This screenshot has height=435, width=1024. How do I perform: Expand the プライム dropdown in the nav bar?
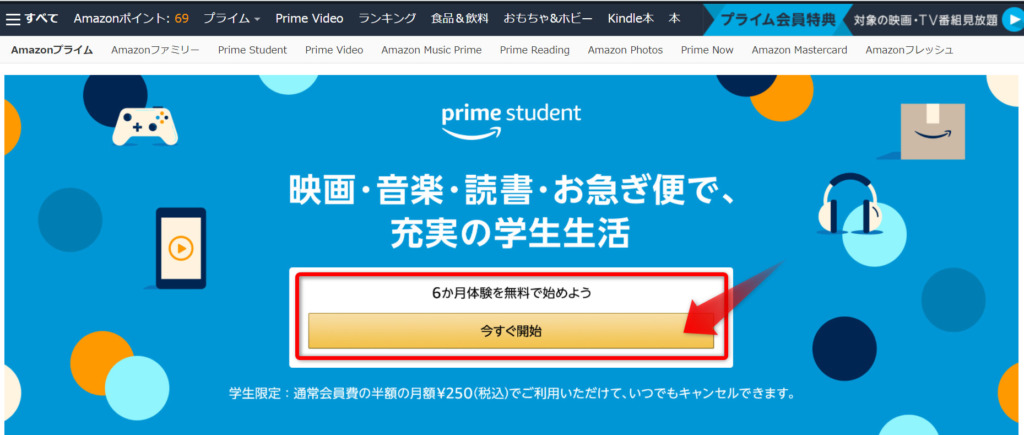[231, 18]
